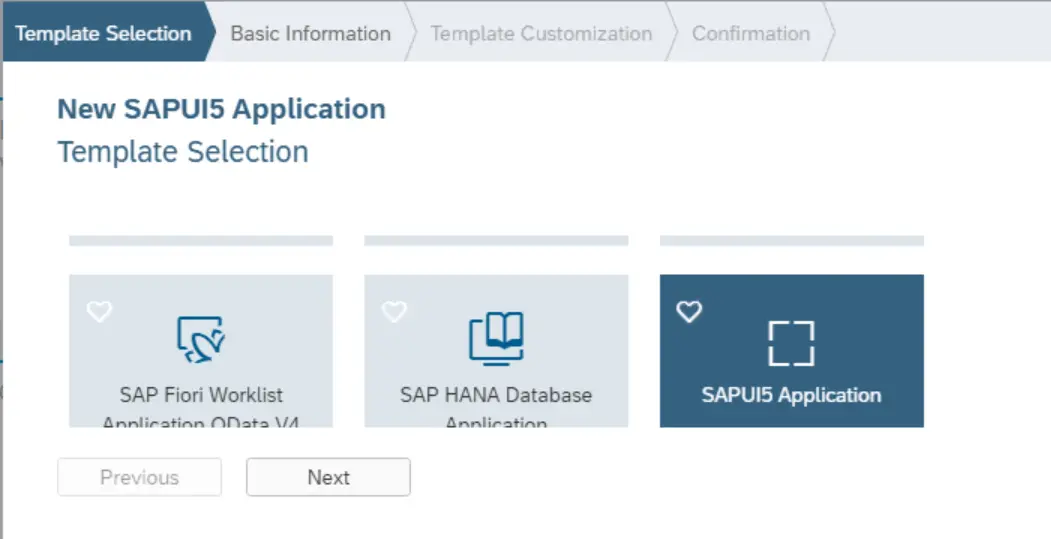The width and height of the screenshot is (1051, 539).
Task: Click the SAP Fiori Worklist template icon
Action: coord(201,340)
